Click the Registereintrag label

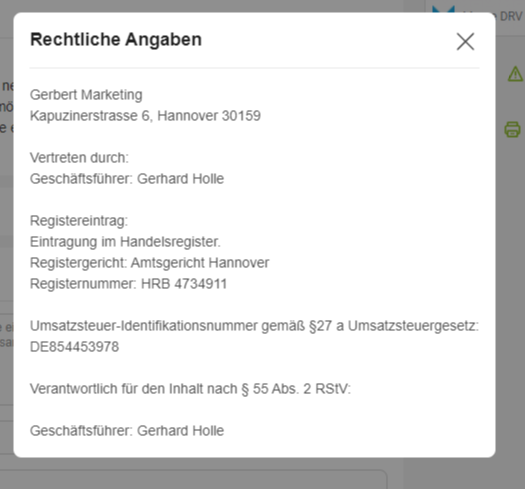pyautogui.click(x=79, y=221)
